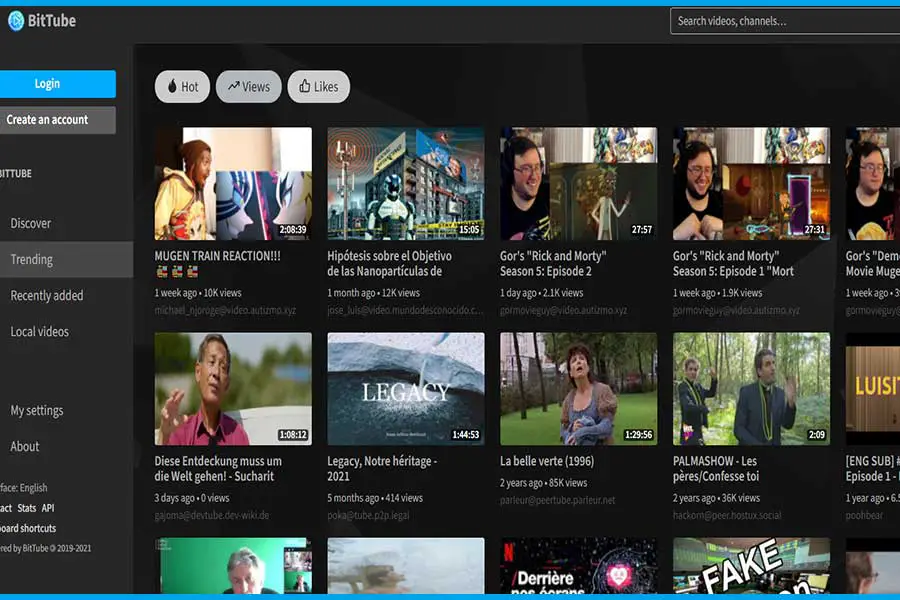Viewport: 900px width, 600px height.
Task: Click PALMASHOW - Les pères/Confesse toi title
Action: click(x=716, y=469)
